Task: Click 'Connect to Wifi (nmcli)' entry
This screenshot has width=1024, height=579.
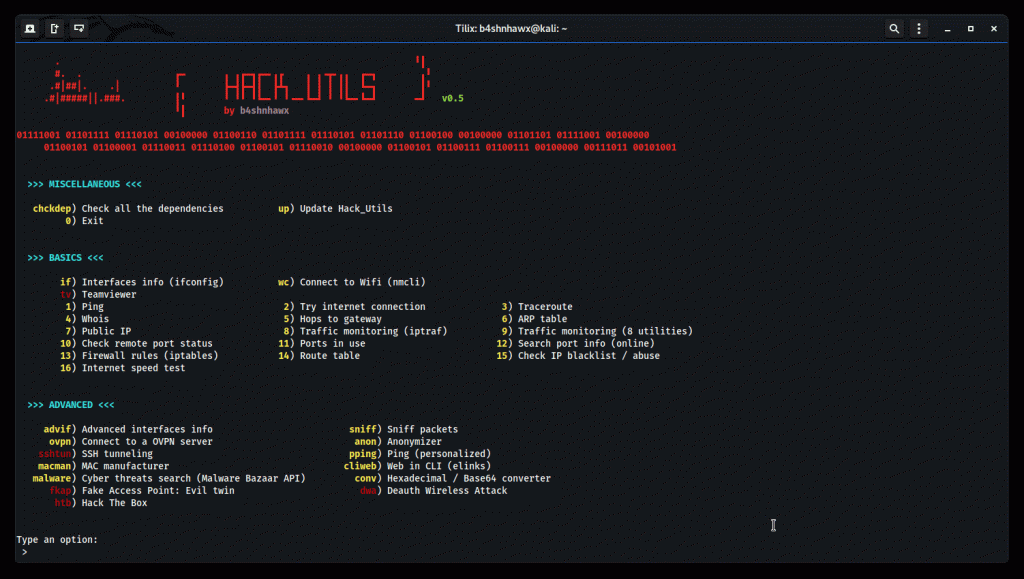Action: (362, 282)
